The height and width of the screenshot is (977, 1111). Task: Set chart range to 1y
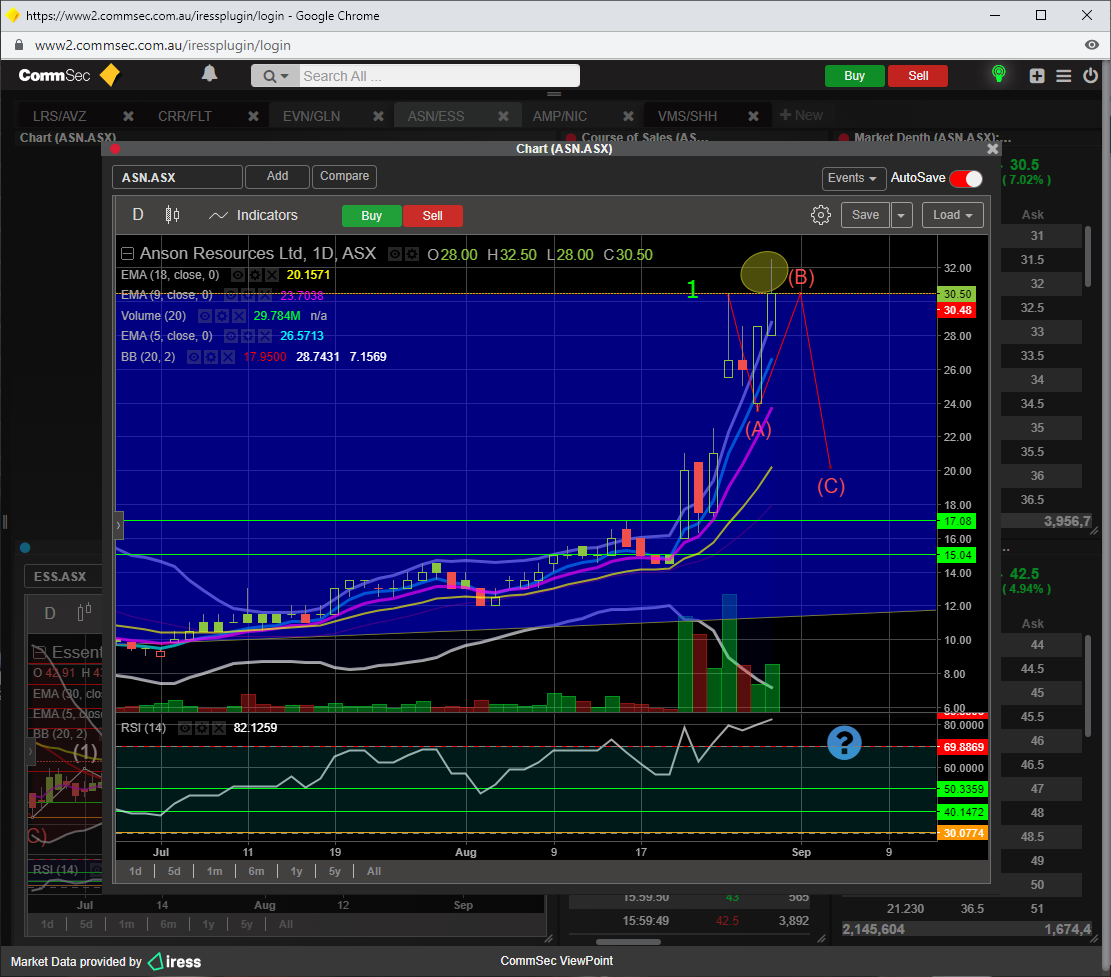[x=296, y=871]
